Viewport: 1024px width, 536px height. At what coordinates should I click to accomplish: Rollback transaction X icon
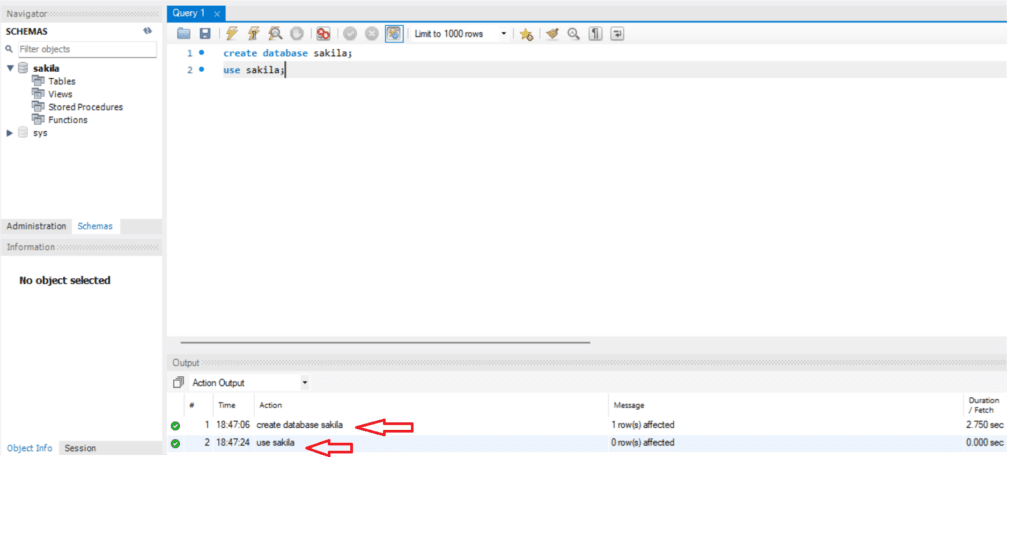[x=372, y=33]
